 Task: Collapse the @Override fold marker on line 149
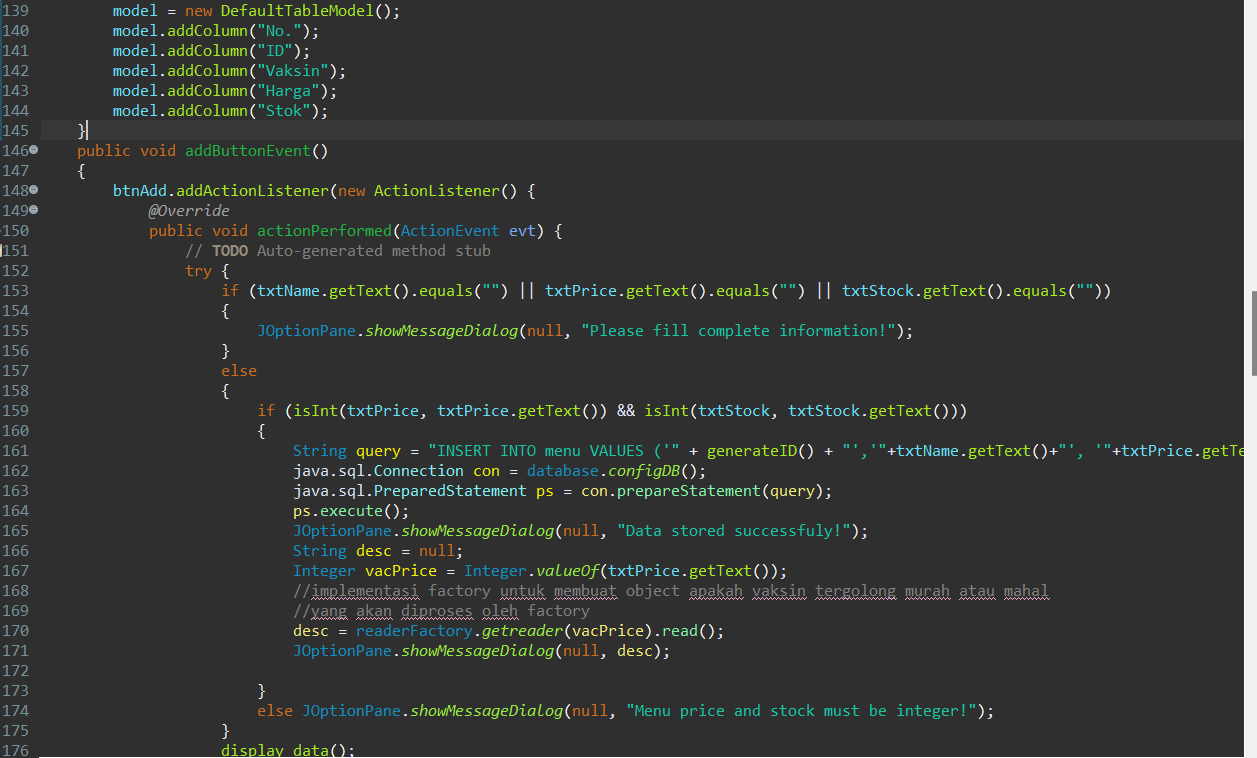click(x=34, y=210)
